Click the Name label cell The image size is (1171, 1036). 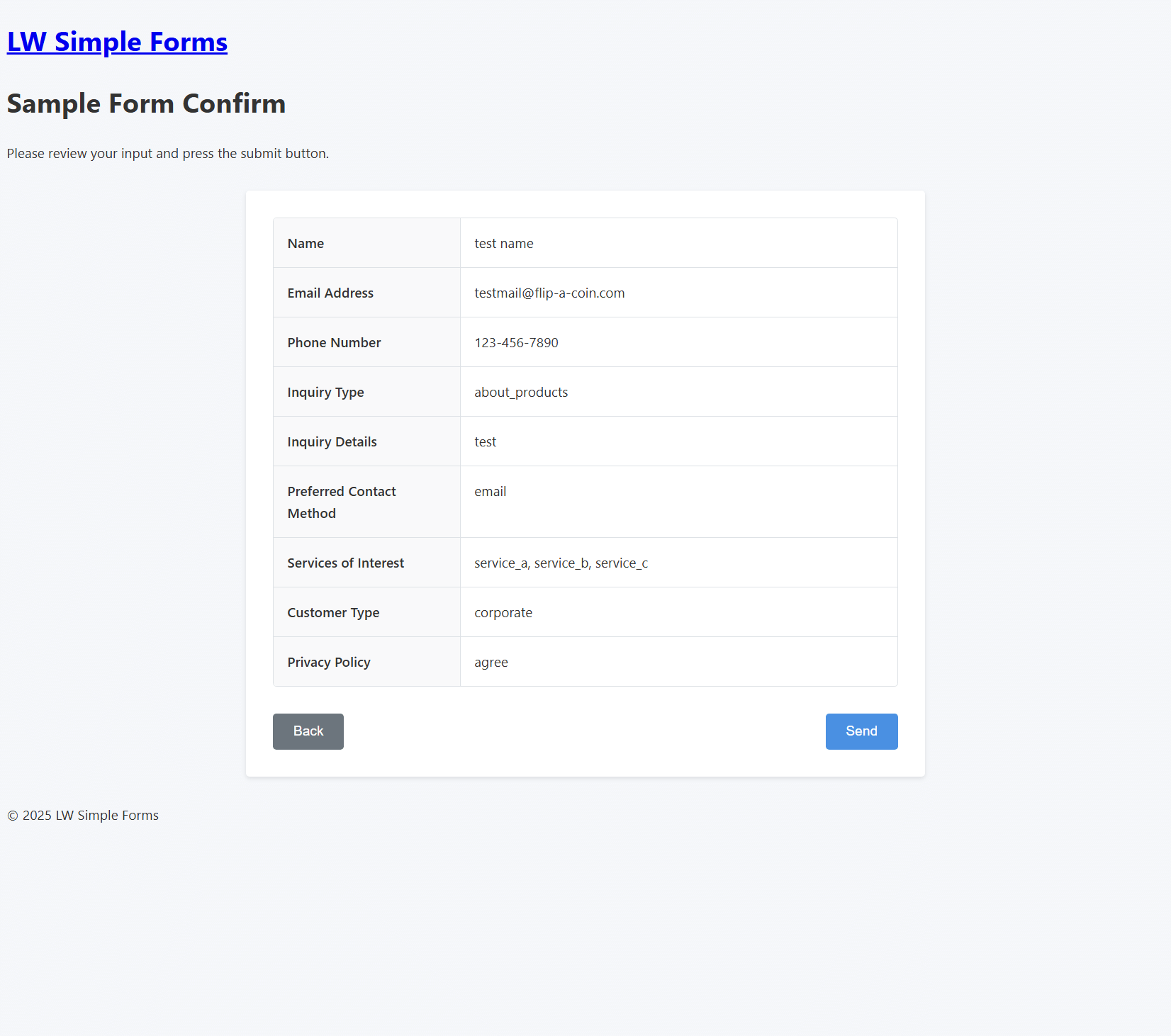(306, 243)
